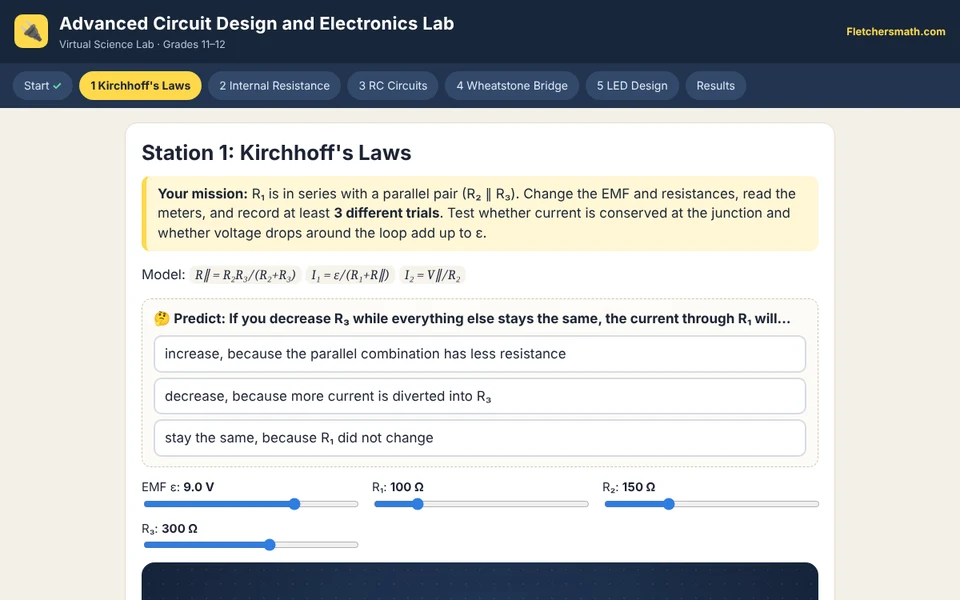Click the Station 1: Kirchhoff's Laws heading
This screenshot has height=600, width=960.
[x=276, y=152]
